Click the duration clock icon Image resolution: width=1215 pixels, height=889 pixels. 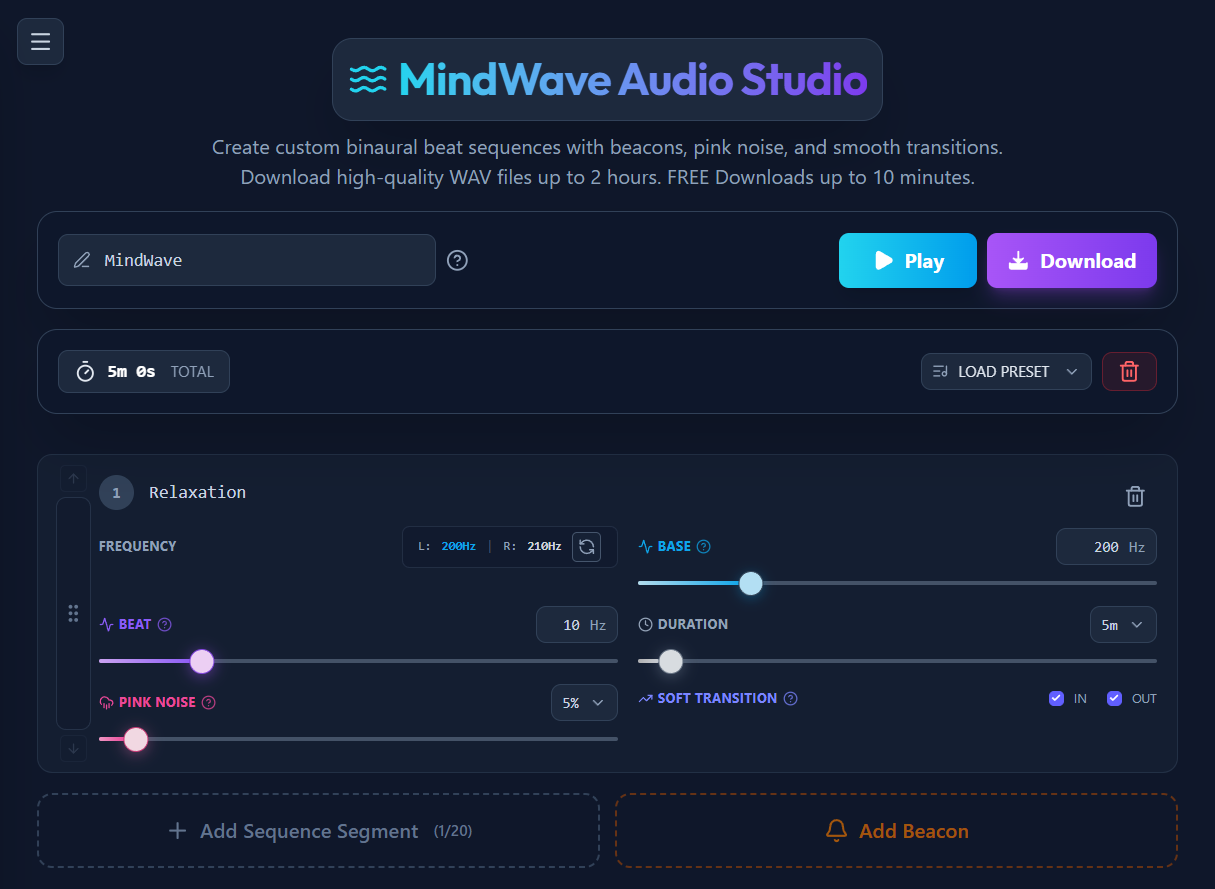tap(645, 624)
